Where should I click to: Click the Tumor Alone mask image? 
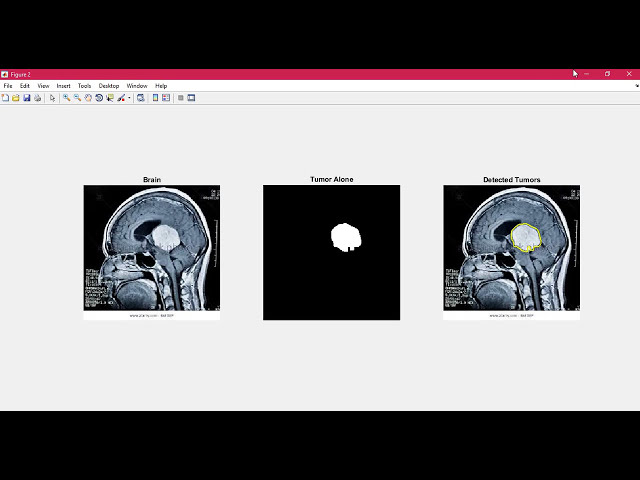point(331,252)
